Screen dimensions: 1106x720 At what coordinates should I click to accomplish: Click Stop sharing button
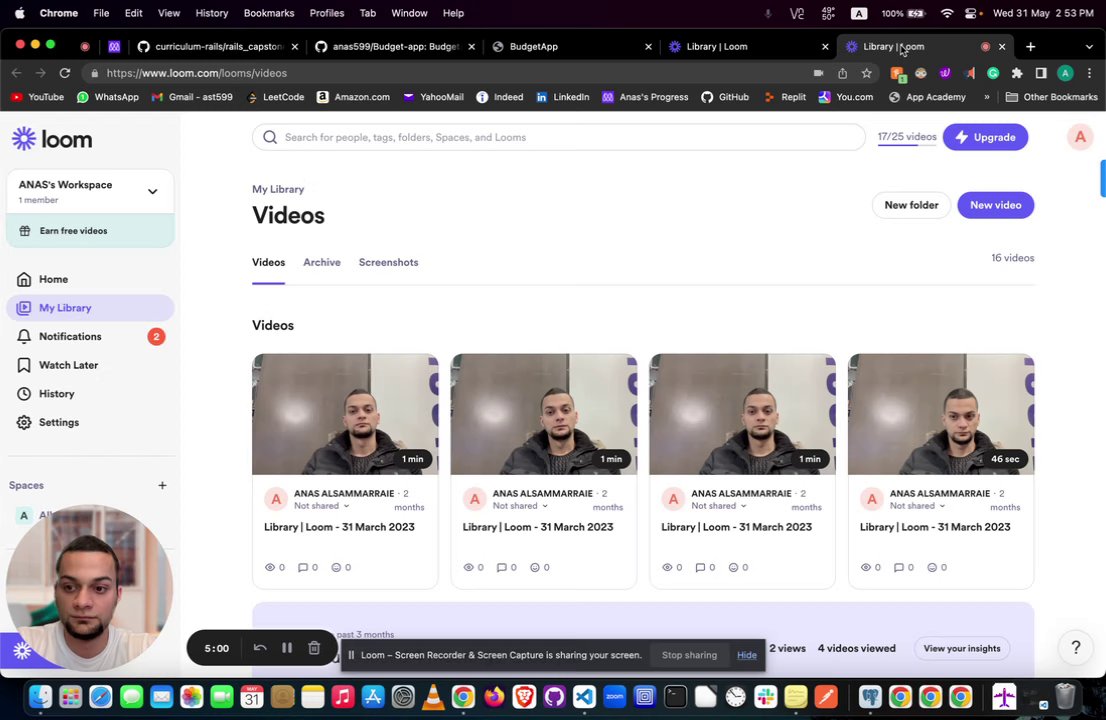689,655
